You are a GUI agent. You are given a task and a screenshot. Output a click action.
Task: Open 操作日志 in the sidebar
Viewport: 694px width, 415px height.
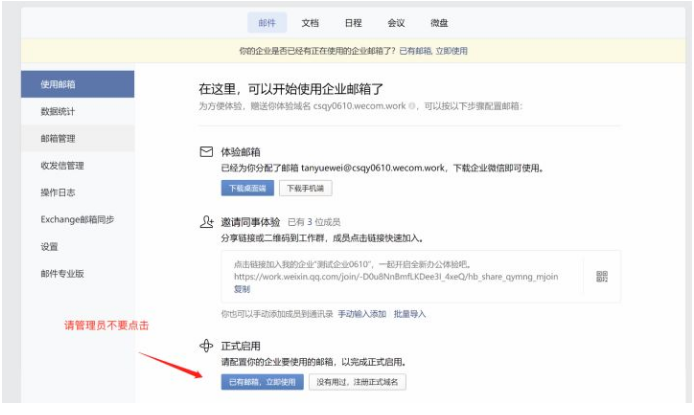(58, 192)
